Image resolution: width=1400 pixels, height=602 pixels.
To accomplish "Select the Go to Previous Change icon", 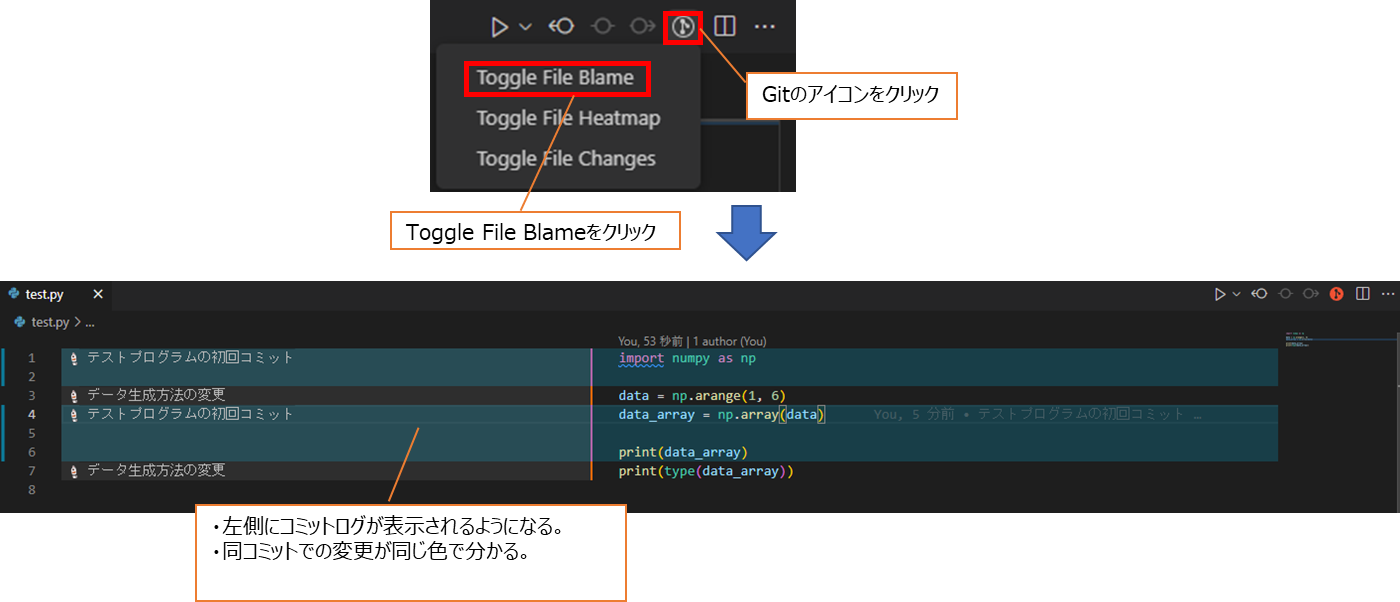I will (x=602, y=27).
